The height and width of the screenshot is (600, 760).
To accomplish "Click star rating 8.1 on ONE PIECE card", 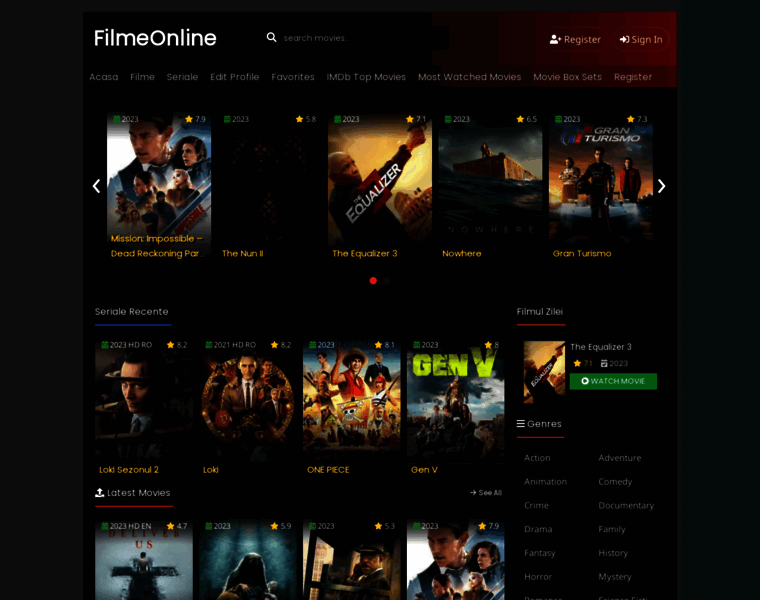I will [x=384, y=345].
